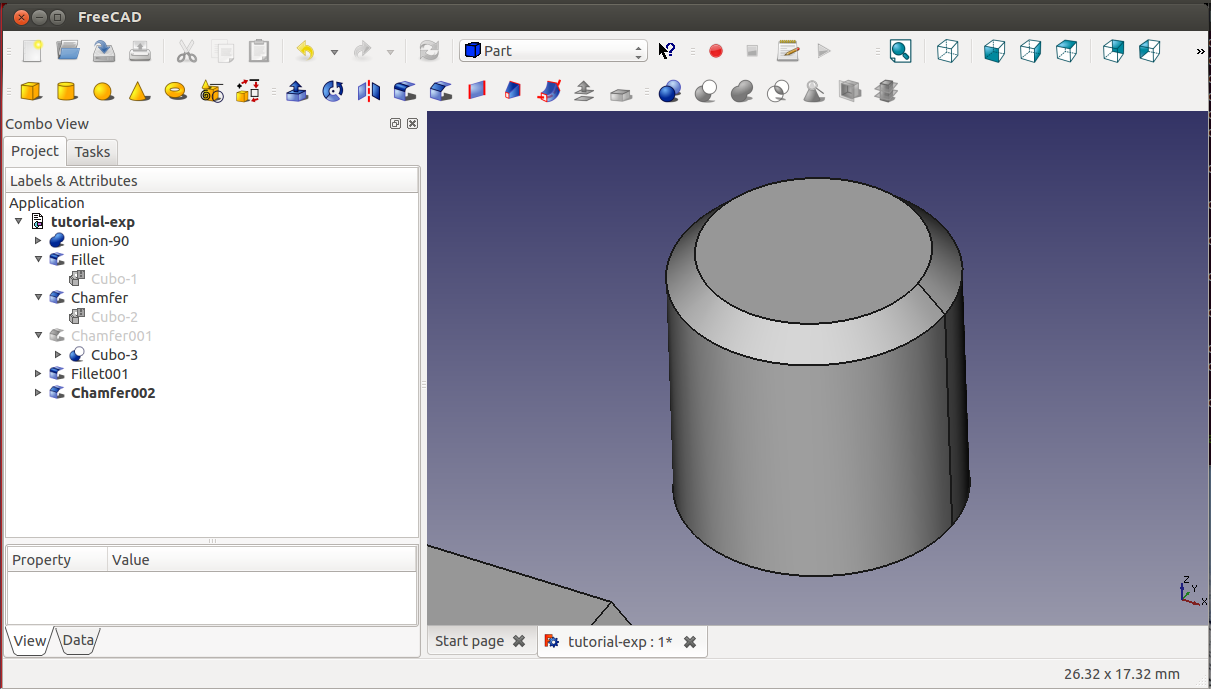Click Fit all view magnifier icon
This screenshot has width=1211, height=689.
(x=900, y=51)
